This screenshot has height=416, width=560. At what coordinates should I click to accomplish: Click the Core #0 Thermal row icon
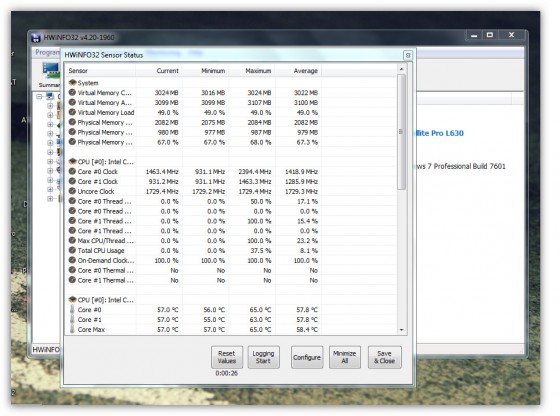[x=72, y=270]
